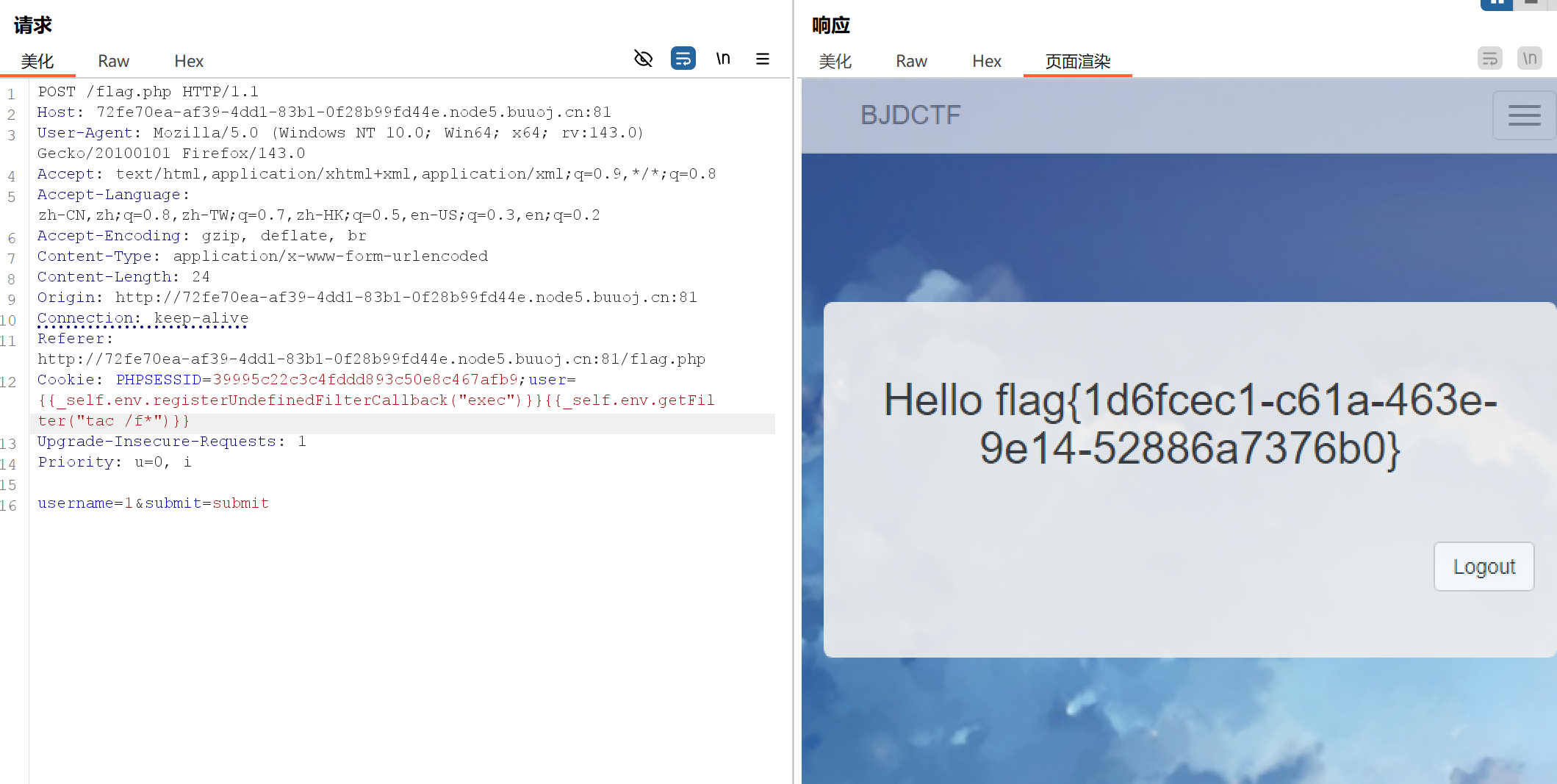Screen dimensions: 1557x784
Task: Select the 页面渲染 response tab
Action: [1078, 61]
